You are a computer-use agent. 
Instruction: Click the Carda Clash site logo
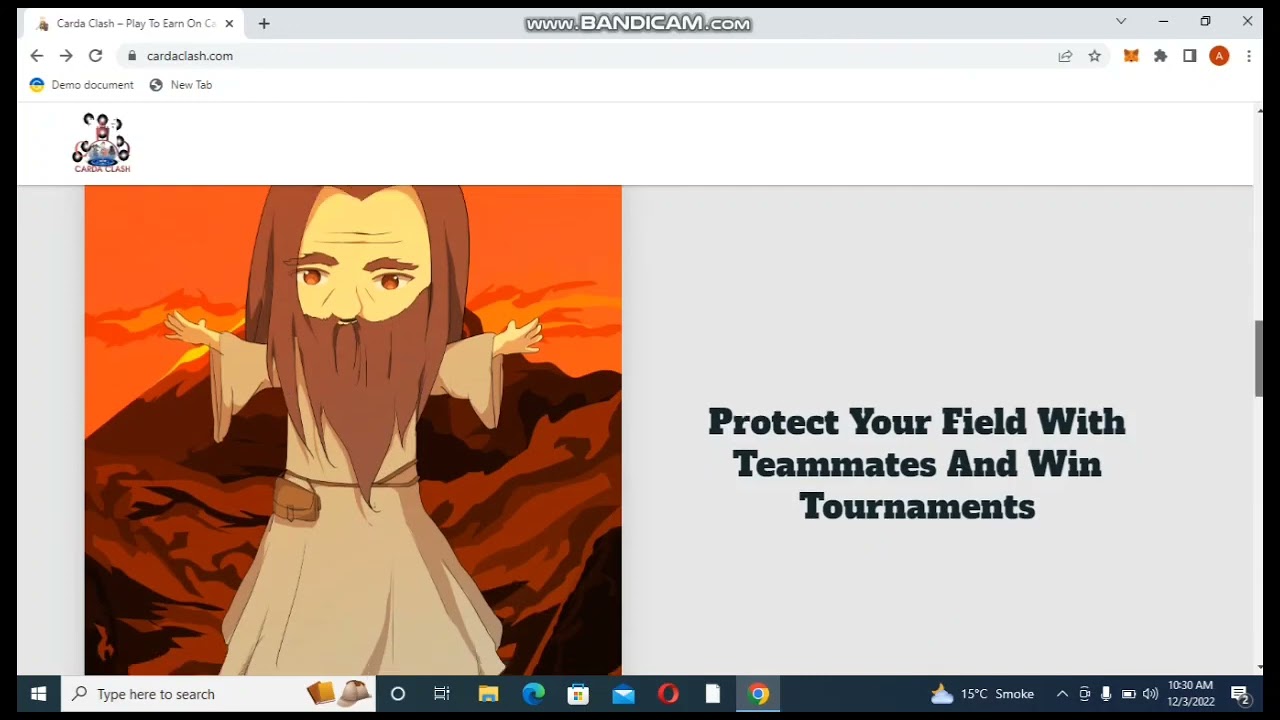pos(101,143)
